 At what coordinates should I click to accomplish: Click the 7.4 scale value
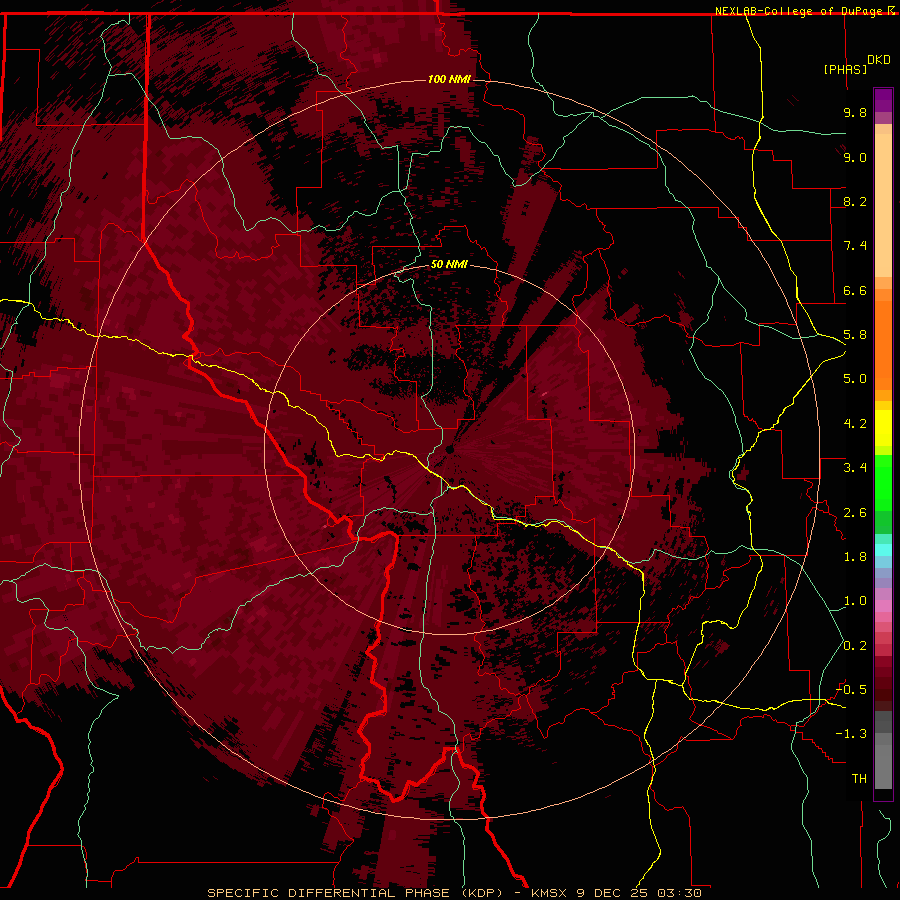coord(855,246)
